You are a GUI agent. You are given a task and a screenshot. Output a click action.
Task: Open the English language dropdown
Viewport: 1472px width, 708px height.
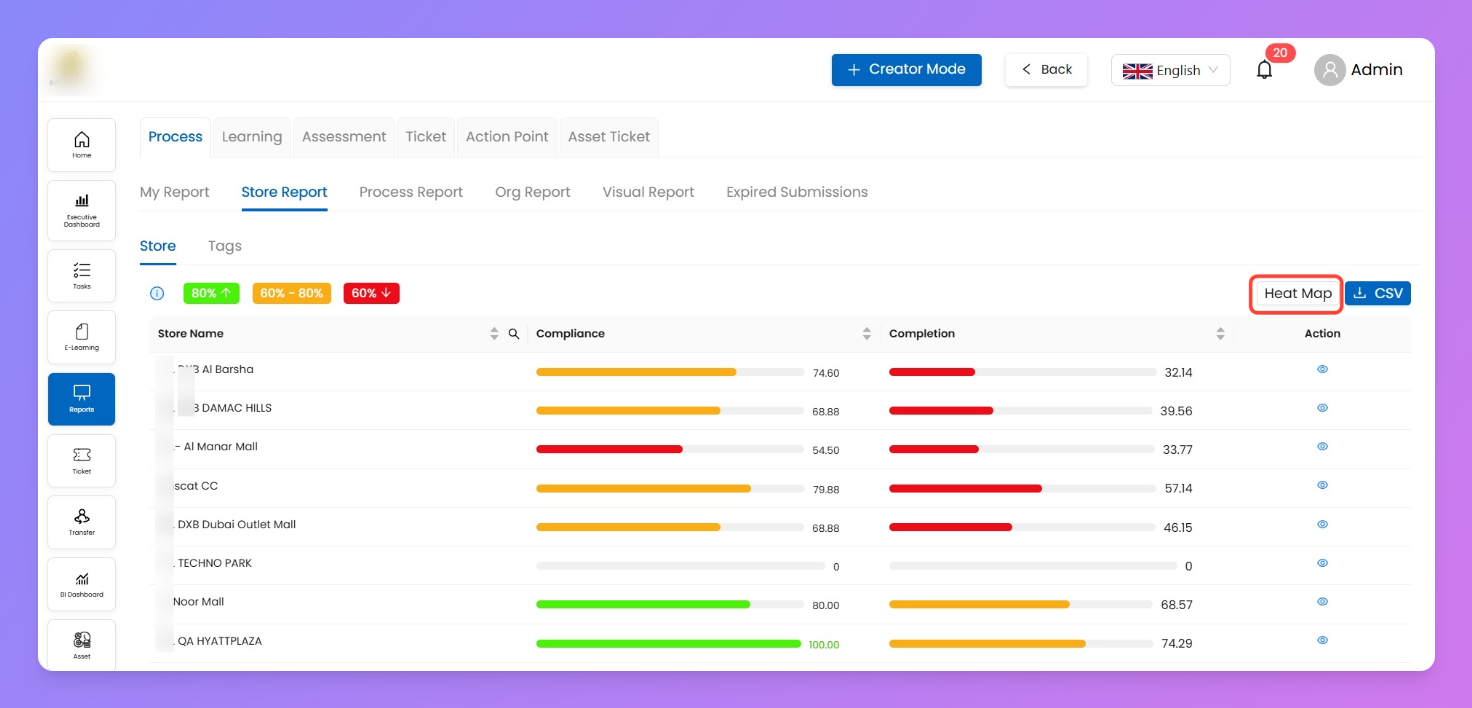click(x=1170, y=70)
